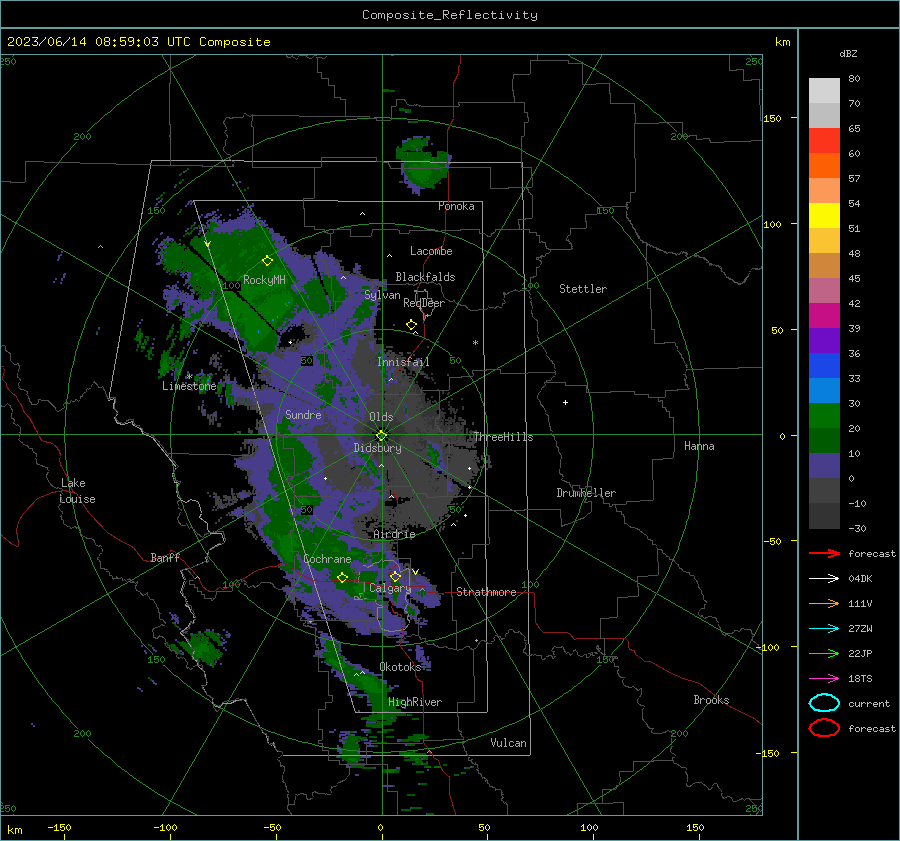Click the magenta 18TS arrow icon
This screenshot has width=900, height=841.
[824, 679]
